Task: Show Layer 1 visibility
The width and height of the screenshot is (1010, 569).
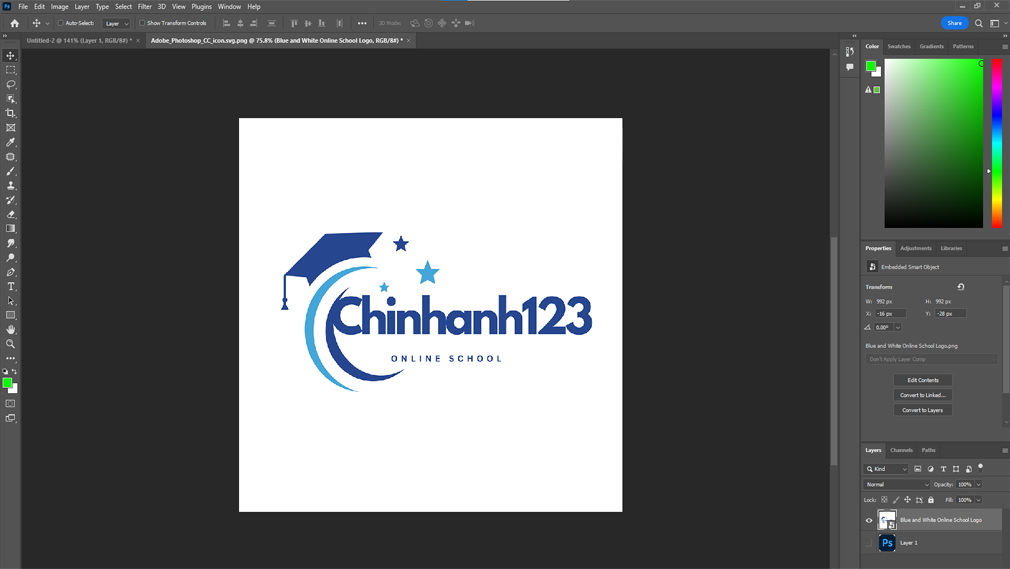Action: [x=869, y=543]
